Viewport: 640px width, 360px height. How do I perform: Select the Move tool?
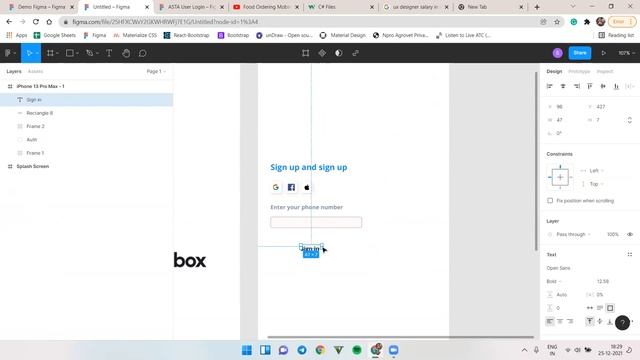(x=29, y=53)
